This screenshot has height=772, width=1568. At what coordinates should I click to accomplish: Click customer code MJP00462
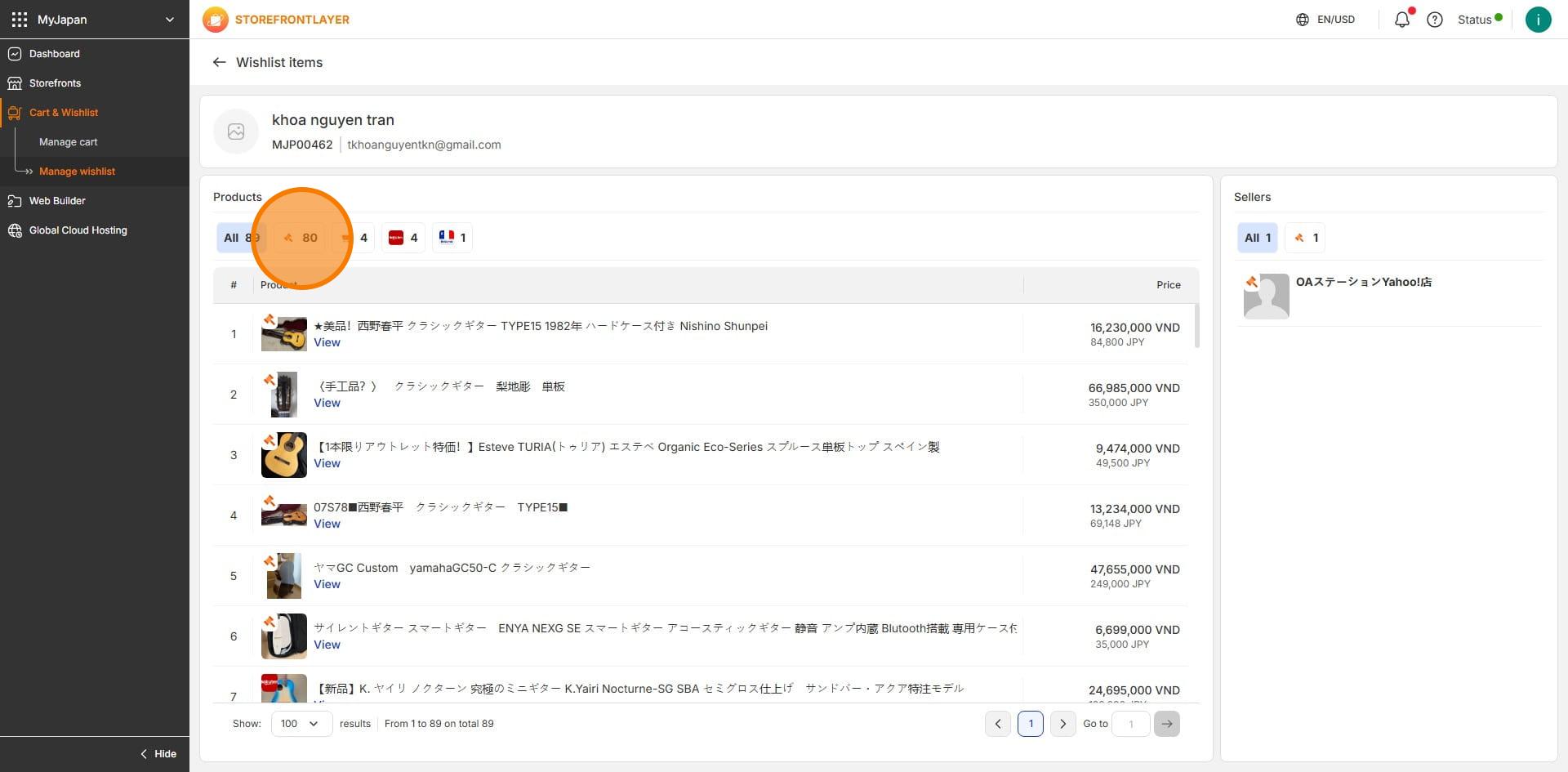coord(302,145)
